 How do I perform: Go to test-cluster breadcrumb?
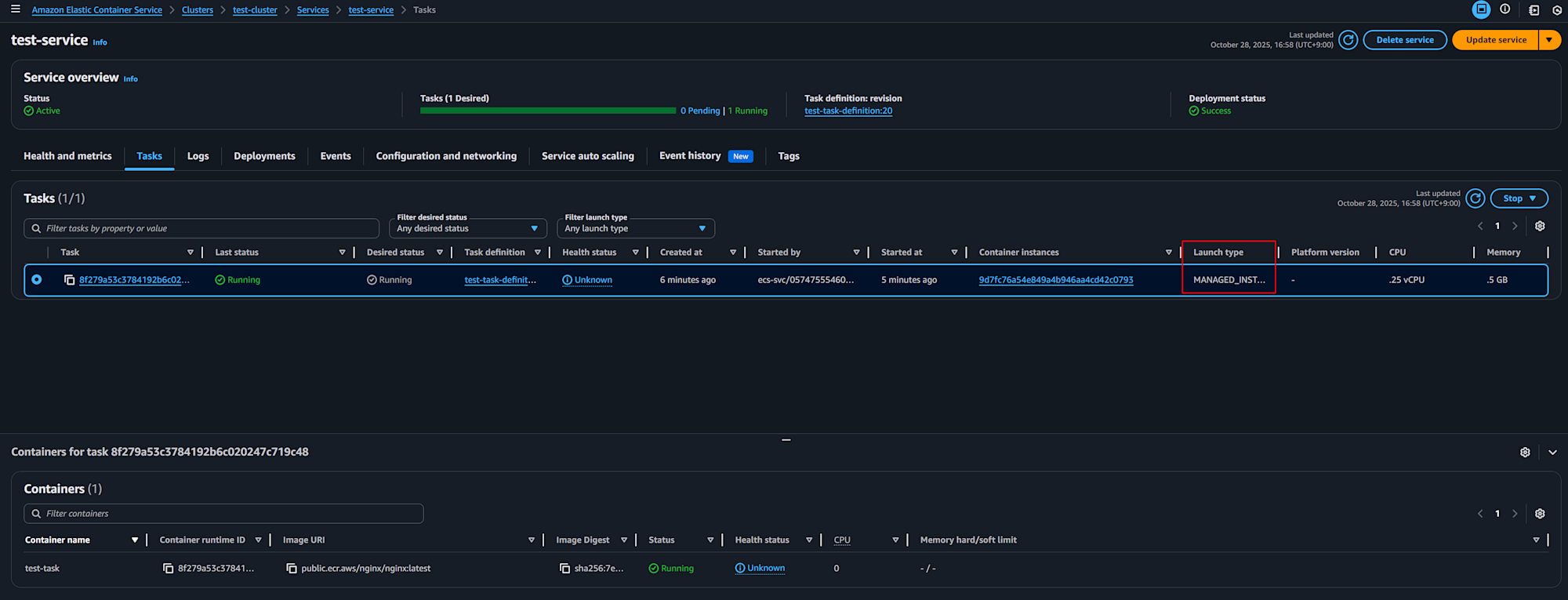click(255, 10)
